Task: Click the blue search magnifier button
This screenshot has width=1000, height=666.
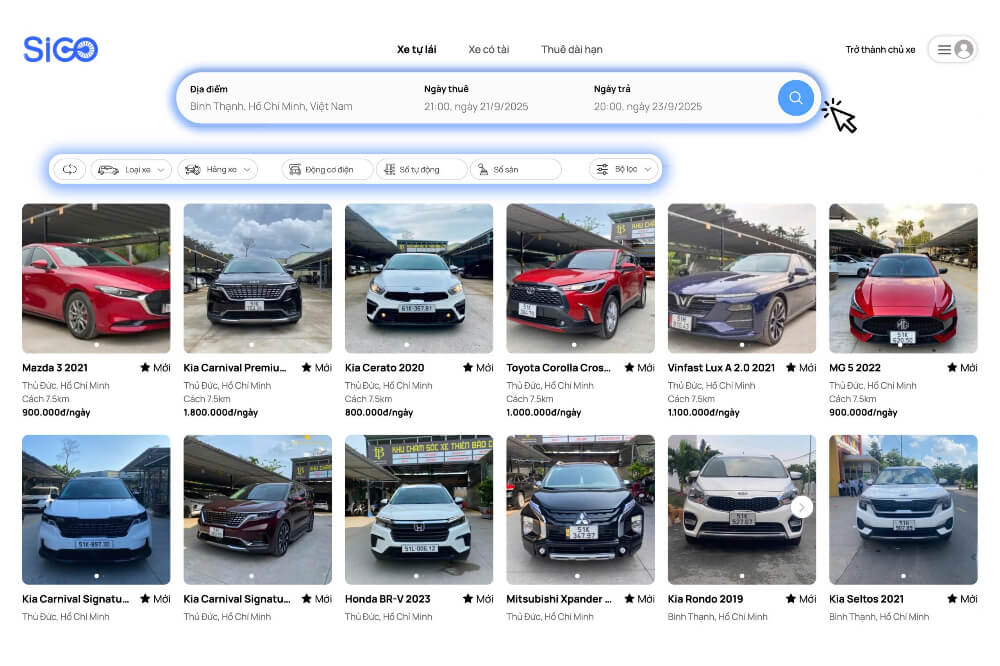Action: 795,98
